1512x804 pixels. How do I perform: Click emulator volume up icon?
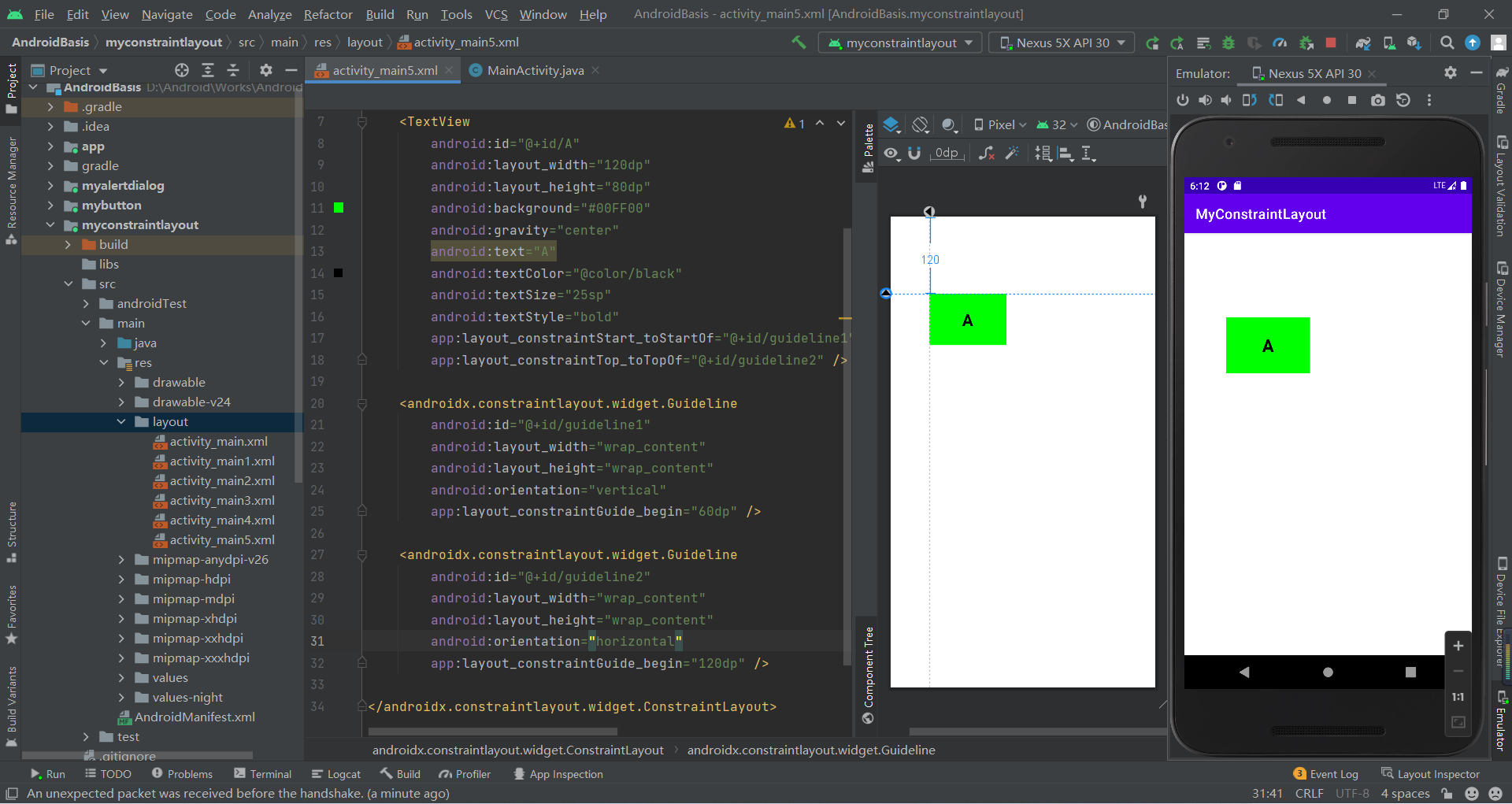[1205, 100]
